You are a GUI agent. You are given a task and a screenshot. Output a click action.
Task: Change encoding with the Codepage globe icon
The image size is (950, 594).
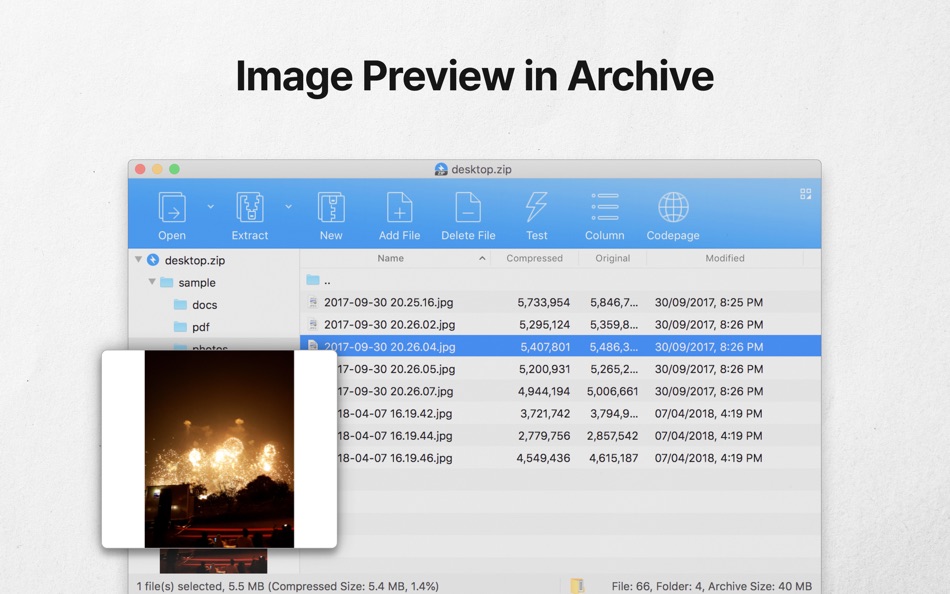(x=672, y=207)
